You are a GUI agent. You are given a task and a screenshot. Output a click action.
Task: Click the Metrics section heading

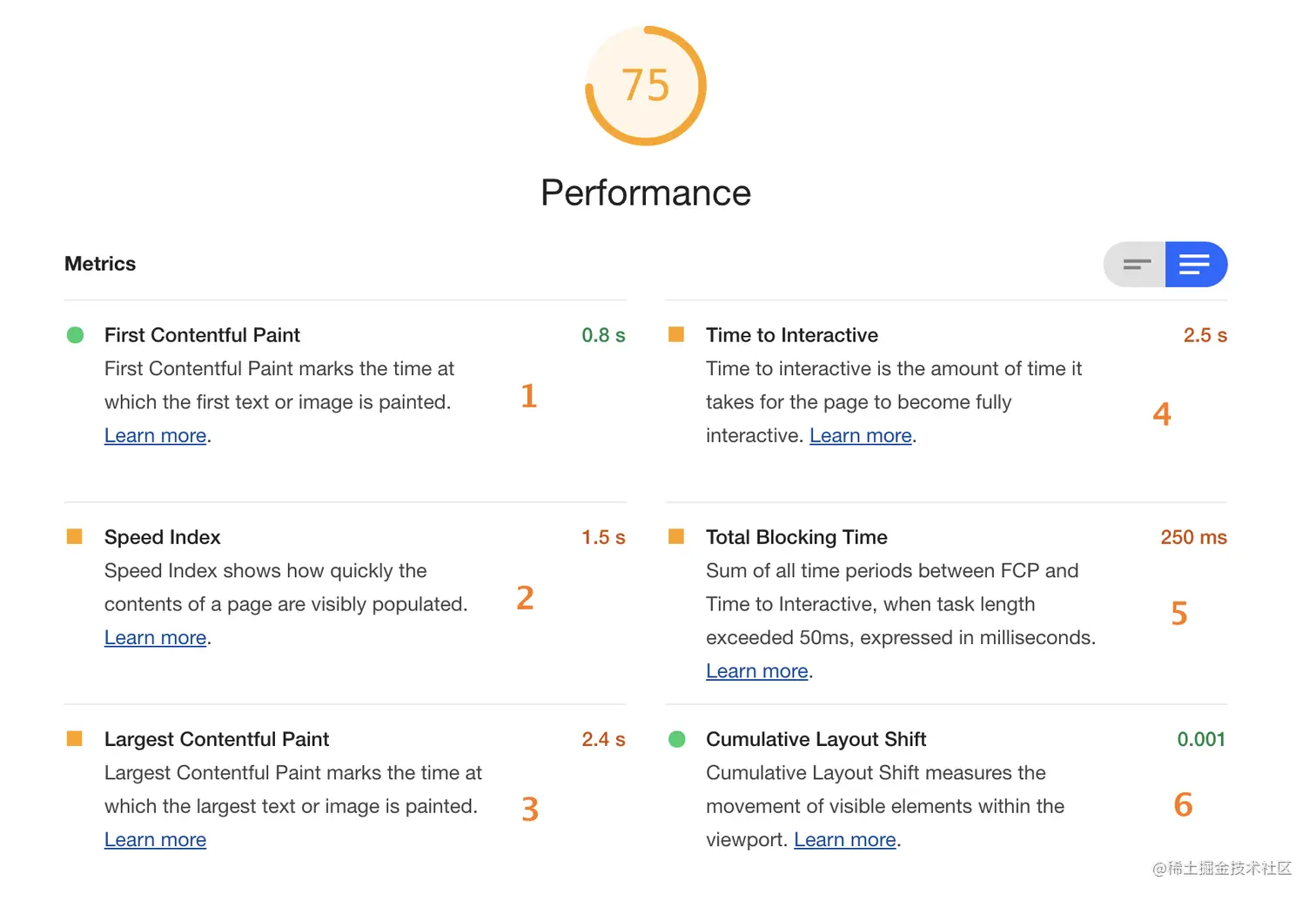(100, 264)
